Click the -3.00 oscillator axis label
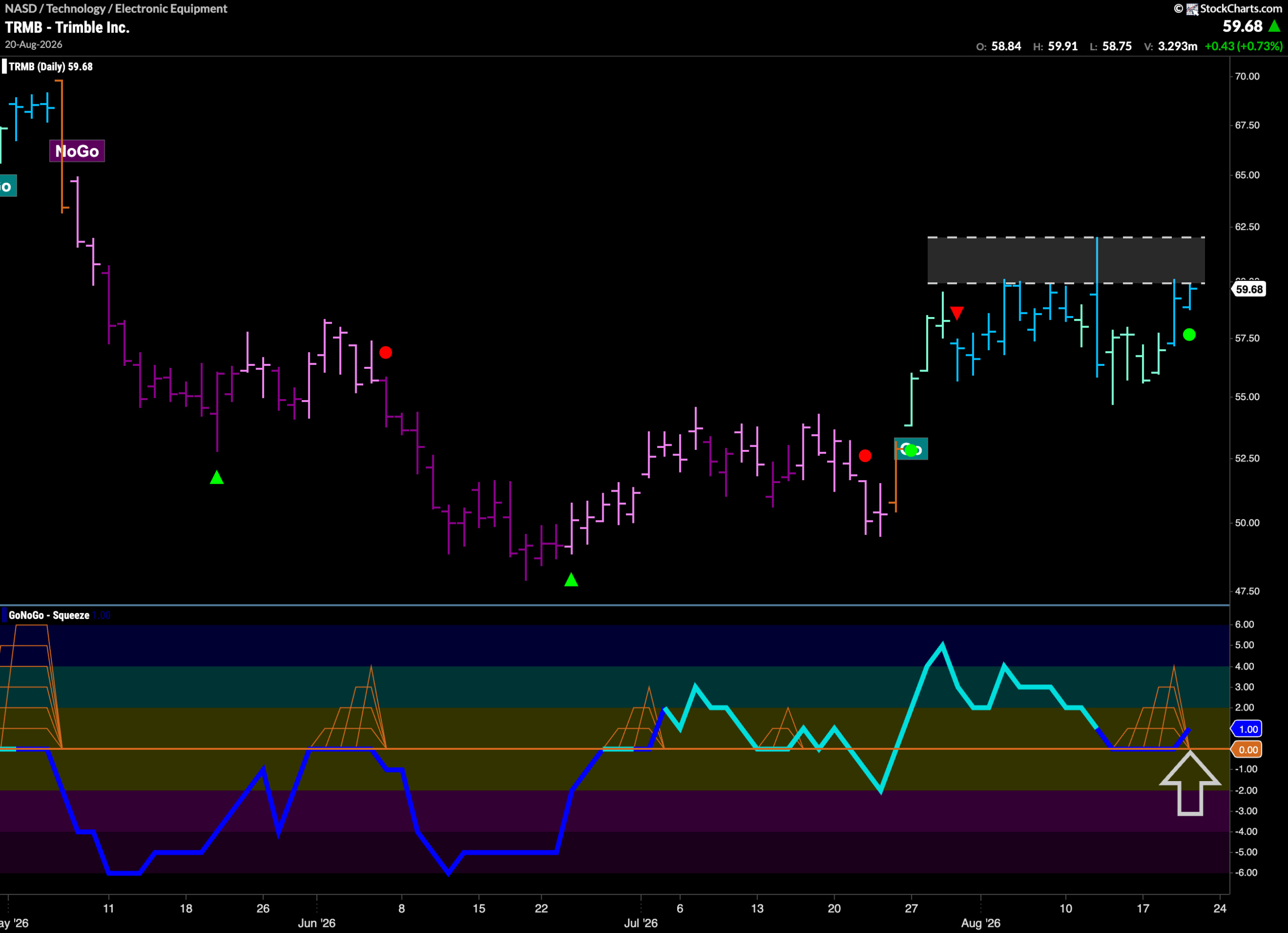The width and height of the screenshot is (1288, 933). pos(1245,811)
